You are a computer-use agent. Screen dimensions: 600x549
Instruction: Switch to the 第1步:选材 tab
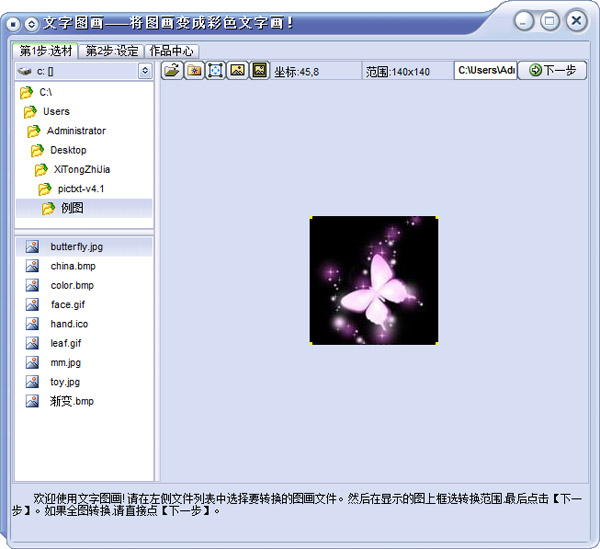click(x=45, y=51)
